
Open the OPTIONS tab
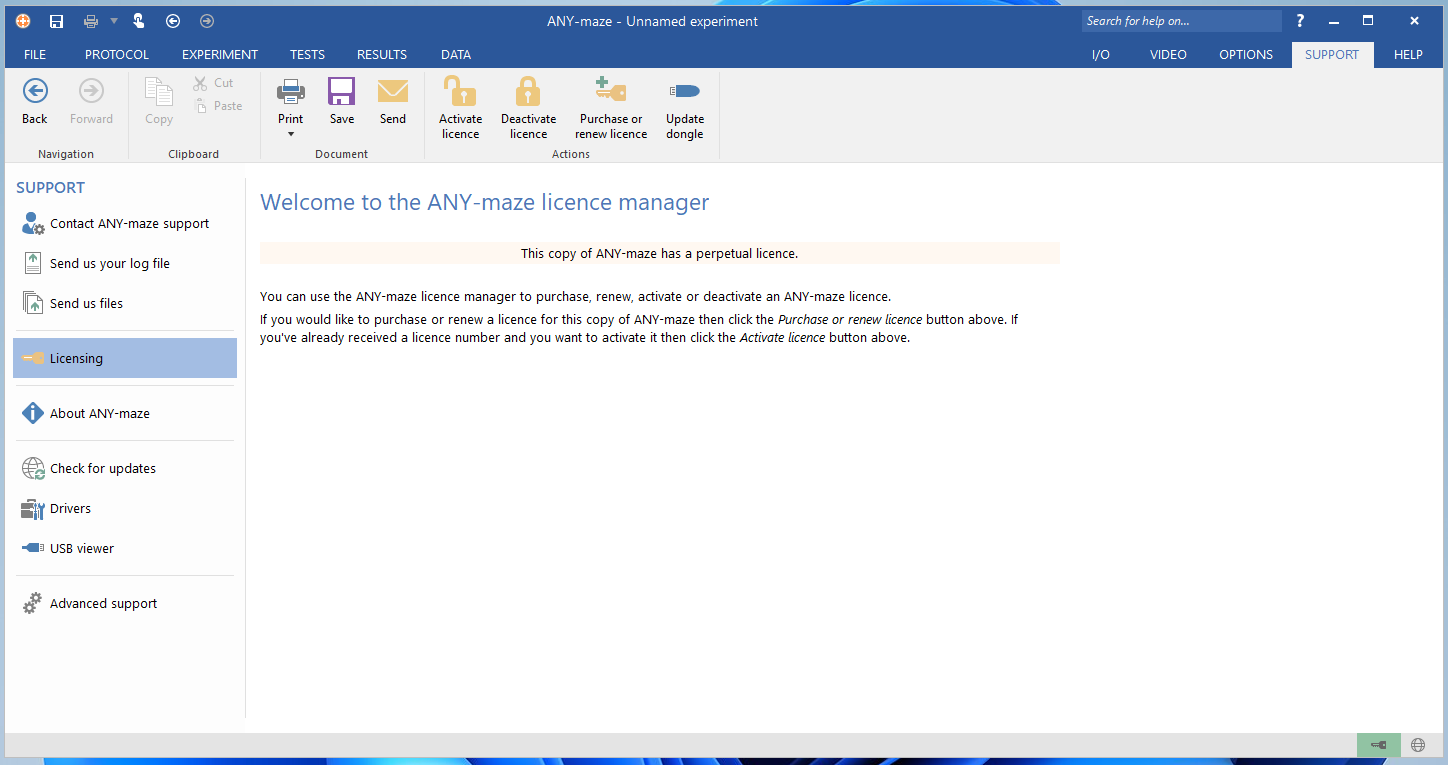(1246, 55)
